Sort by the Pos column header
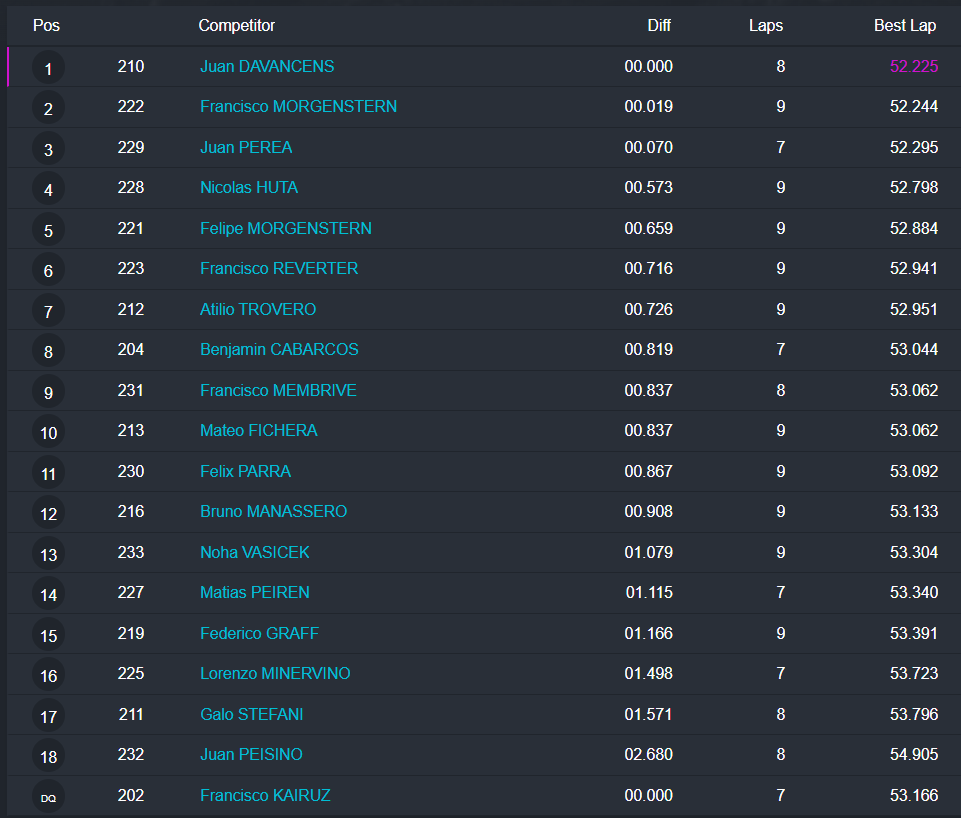 pos(46,25)
